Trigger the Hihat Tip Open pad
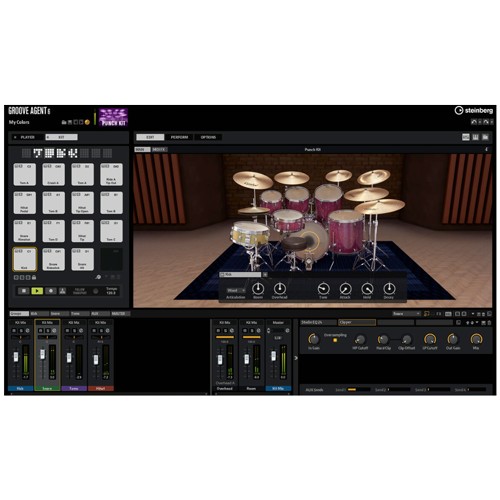The image size is (500, 500). [82, 203]
